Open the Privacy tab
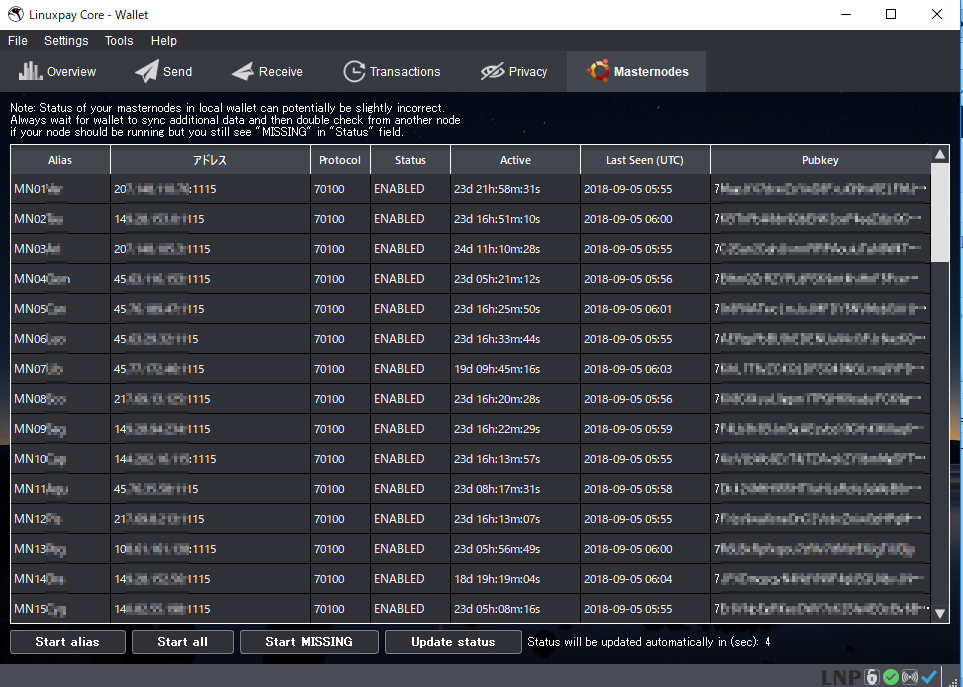 pyautogui.click(x=514, y=72)
